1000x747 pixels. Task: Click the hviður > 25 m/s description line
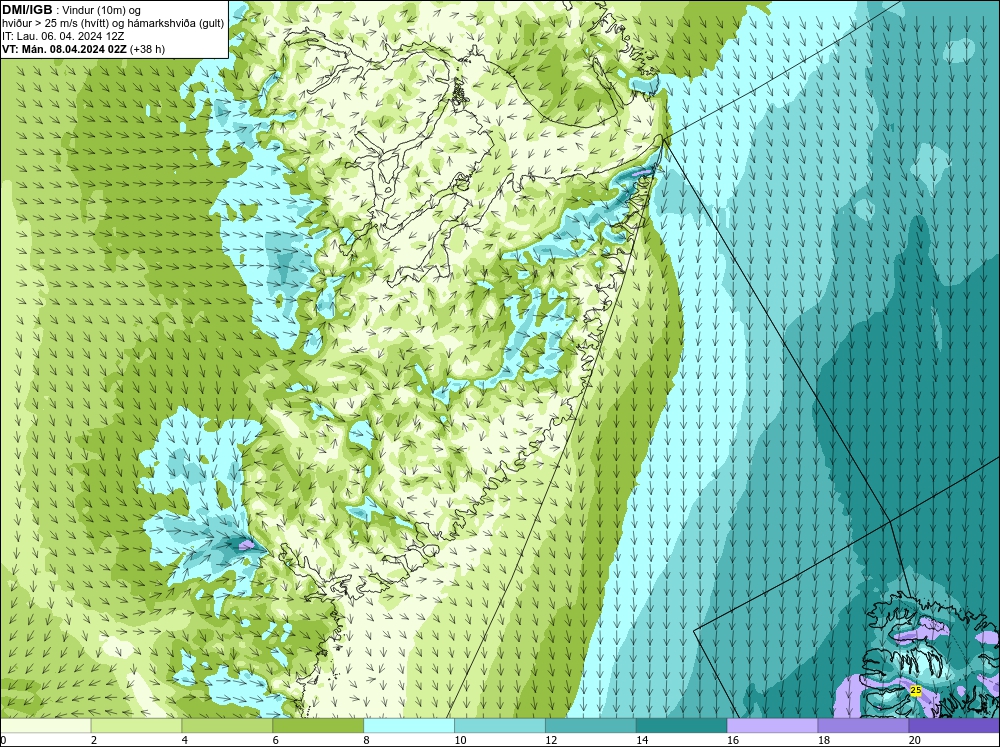(113, 24)
